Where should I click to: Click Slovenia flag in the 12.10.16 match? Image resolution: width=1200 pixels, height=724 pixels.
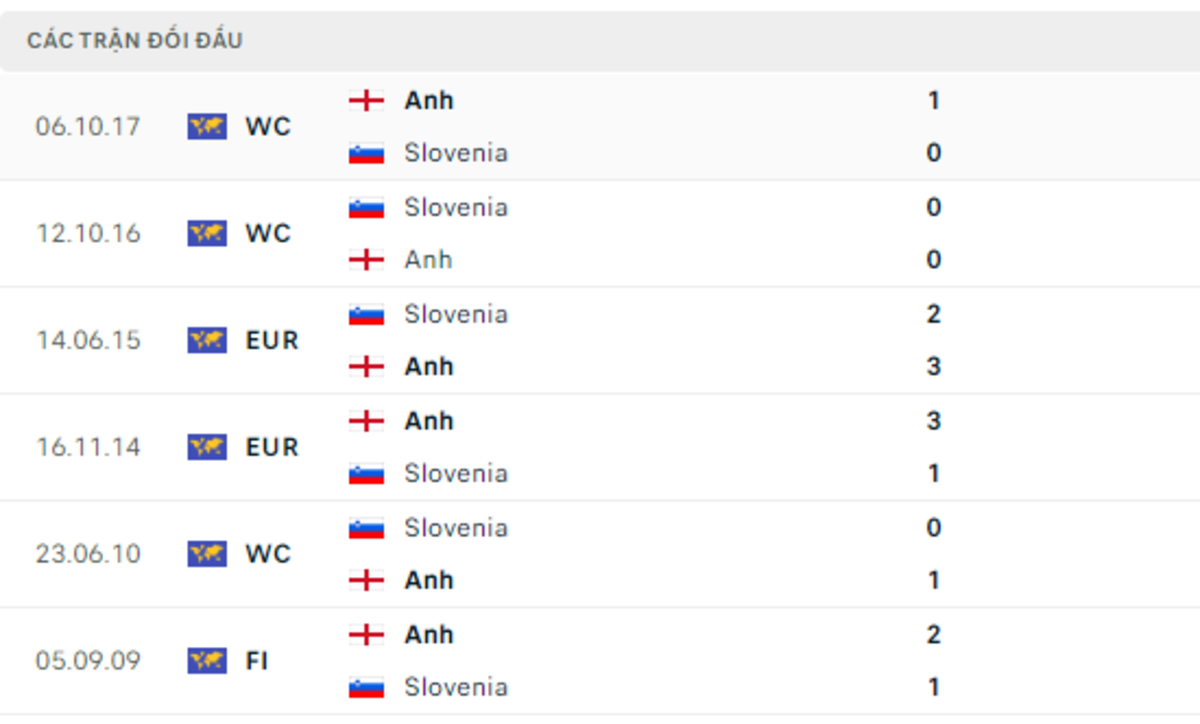point(366,207)
